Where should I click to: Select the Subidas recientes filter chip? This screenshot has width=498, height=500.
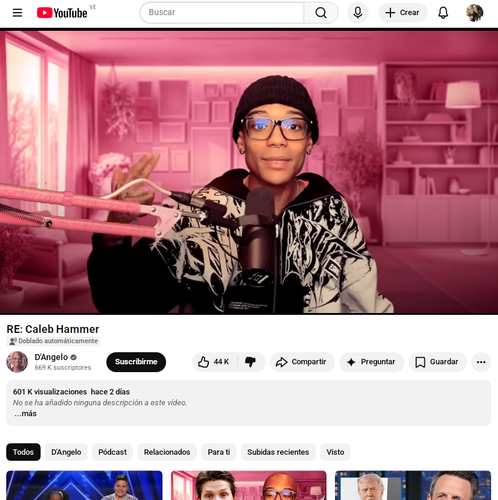tap(278, 452)
